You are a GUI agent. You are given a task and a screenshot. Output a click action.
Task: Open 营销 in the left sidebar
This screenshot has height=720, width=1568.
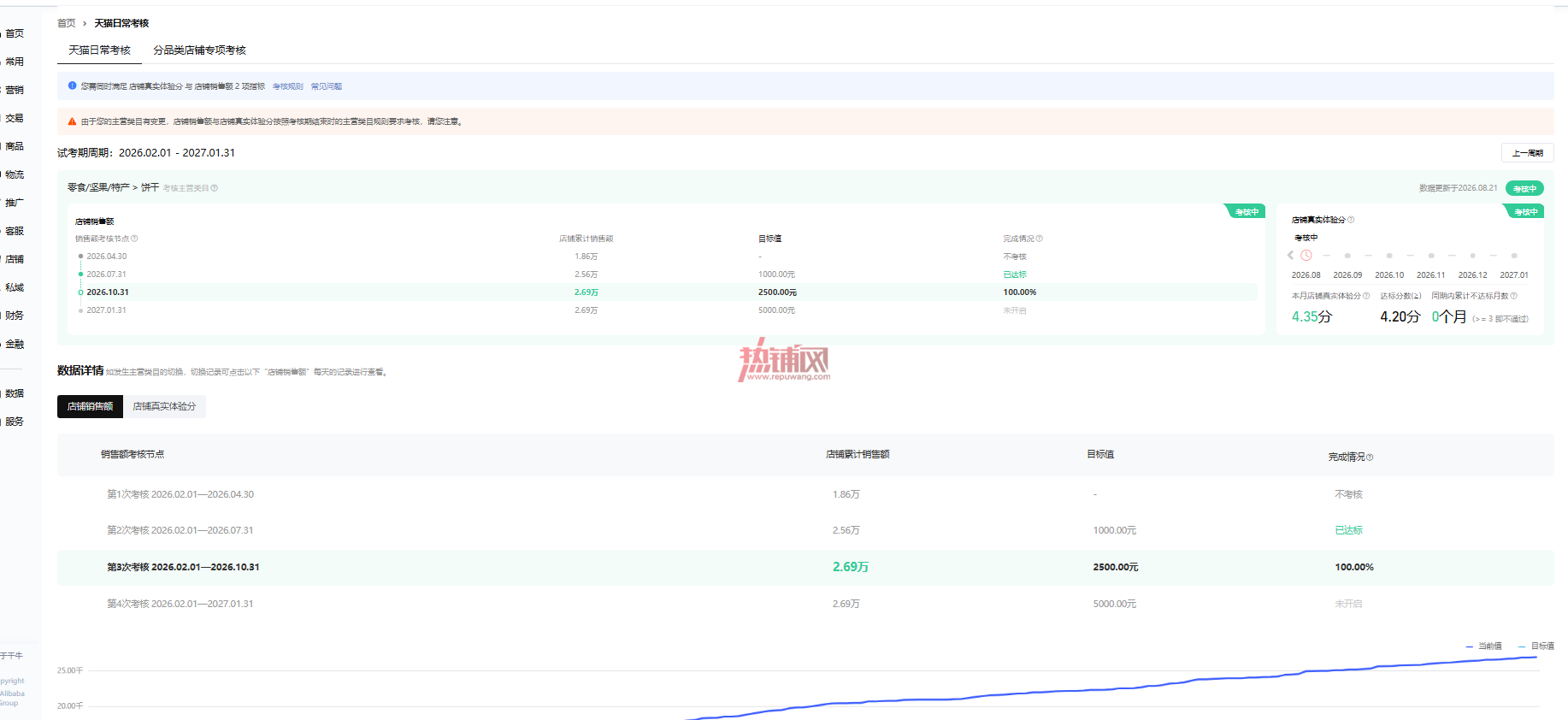point(15,90)
